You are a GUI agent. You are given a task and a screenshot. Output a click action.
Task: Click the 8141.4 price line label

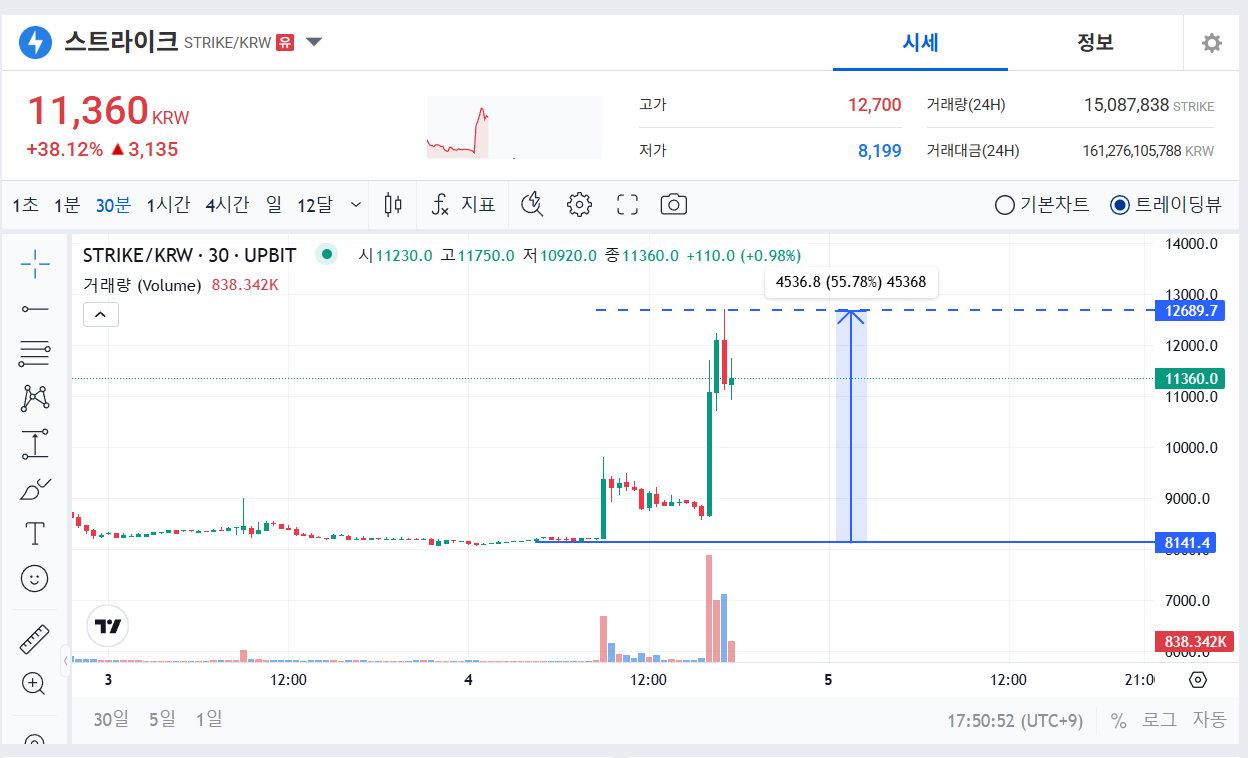tap(1188, 542)
